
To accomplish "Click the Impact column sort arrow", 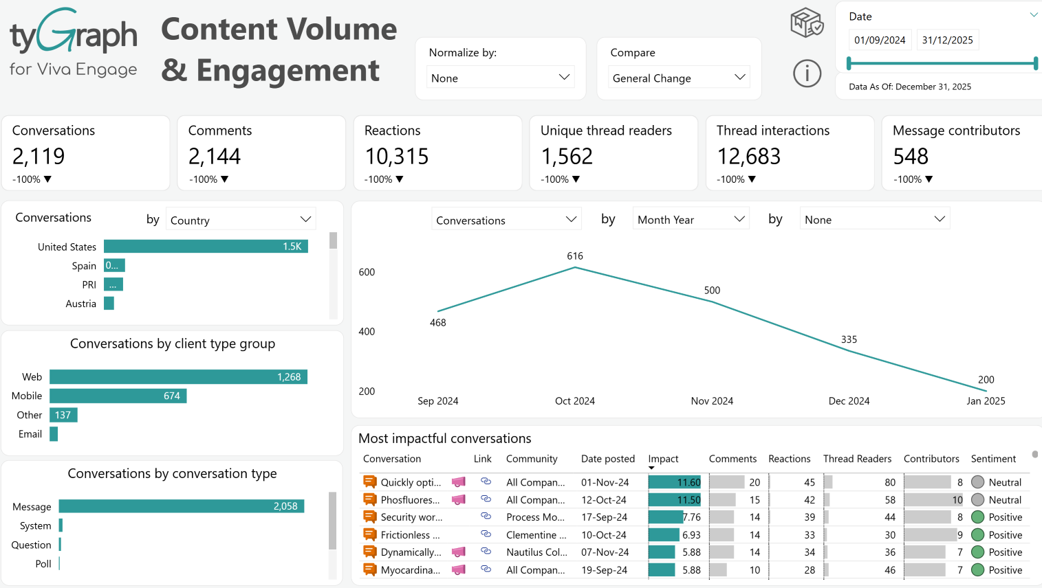I will click(651, 468).
